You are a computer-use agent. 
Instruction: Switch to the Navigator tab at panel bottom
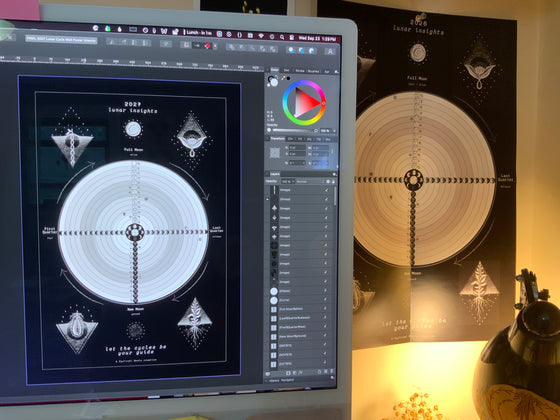(288, 380)
